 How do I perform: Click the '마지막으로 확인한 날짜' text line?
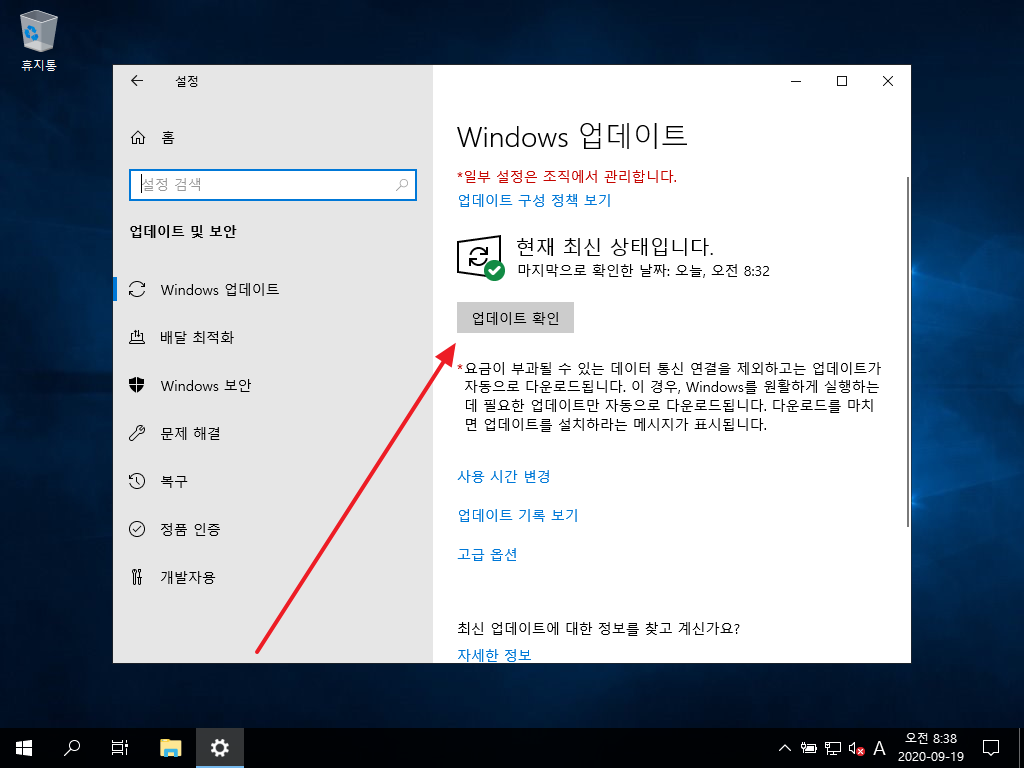[643, 270]
